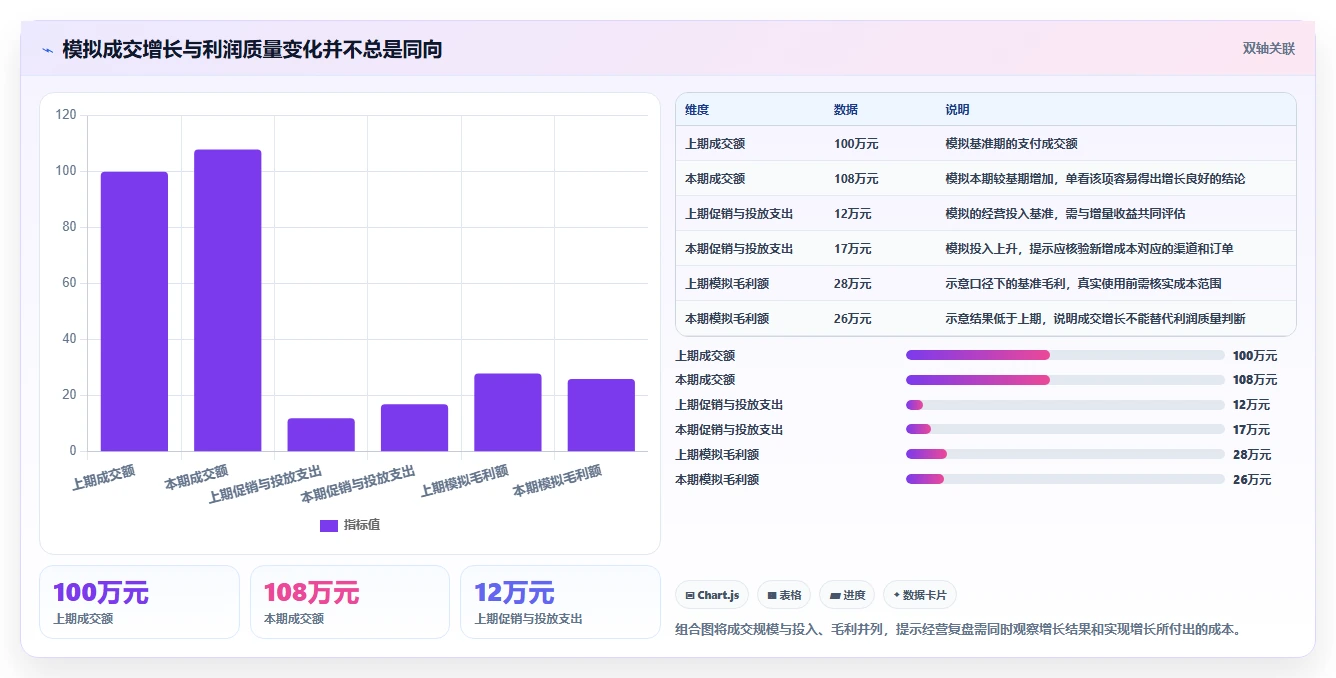
Task: Click the 本期促销与投放支出 progress bar
Action: 1065,430
